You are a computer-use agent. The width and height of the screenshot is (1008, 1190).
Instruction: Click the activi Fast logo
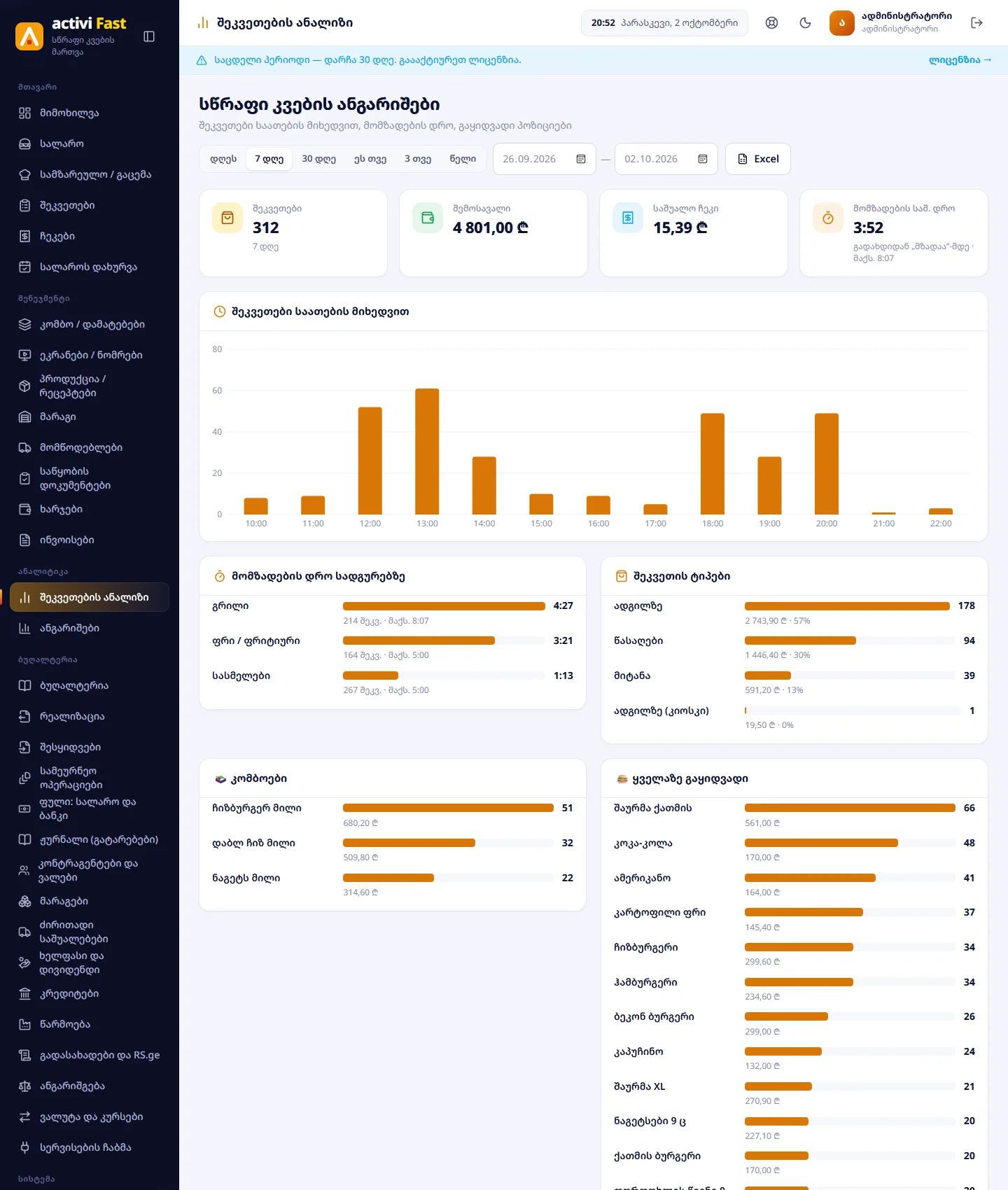point(29,36)
